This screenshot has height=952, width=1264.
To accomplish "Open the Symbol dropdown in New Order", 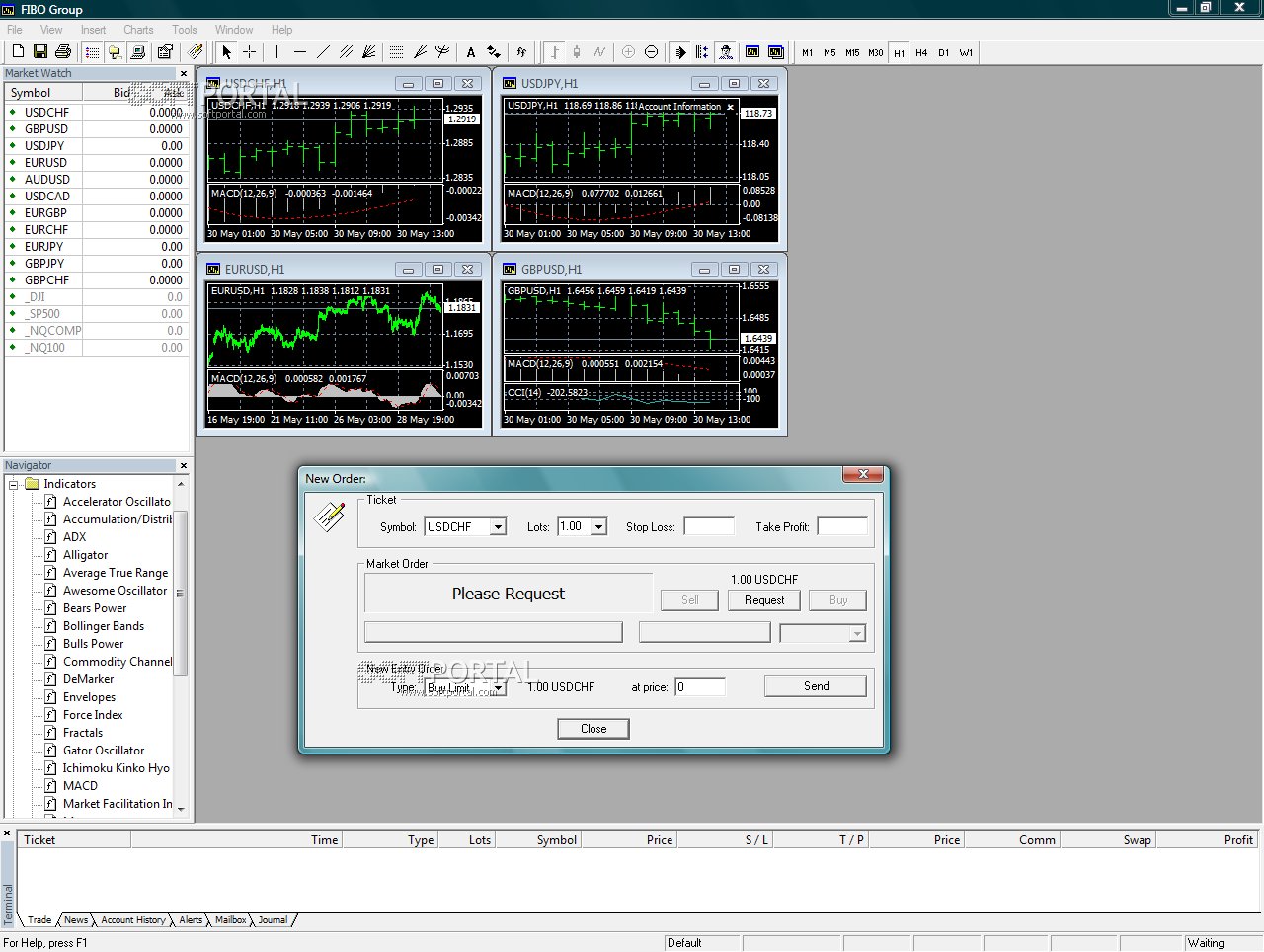I will tap(499, 527).
